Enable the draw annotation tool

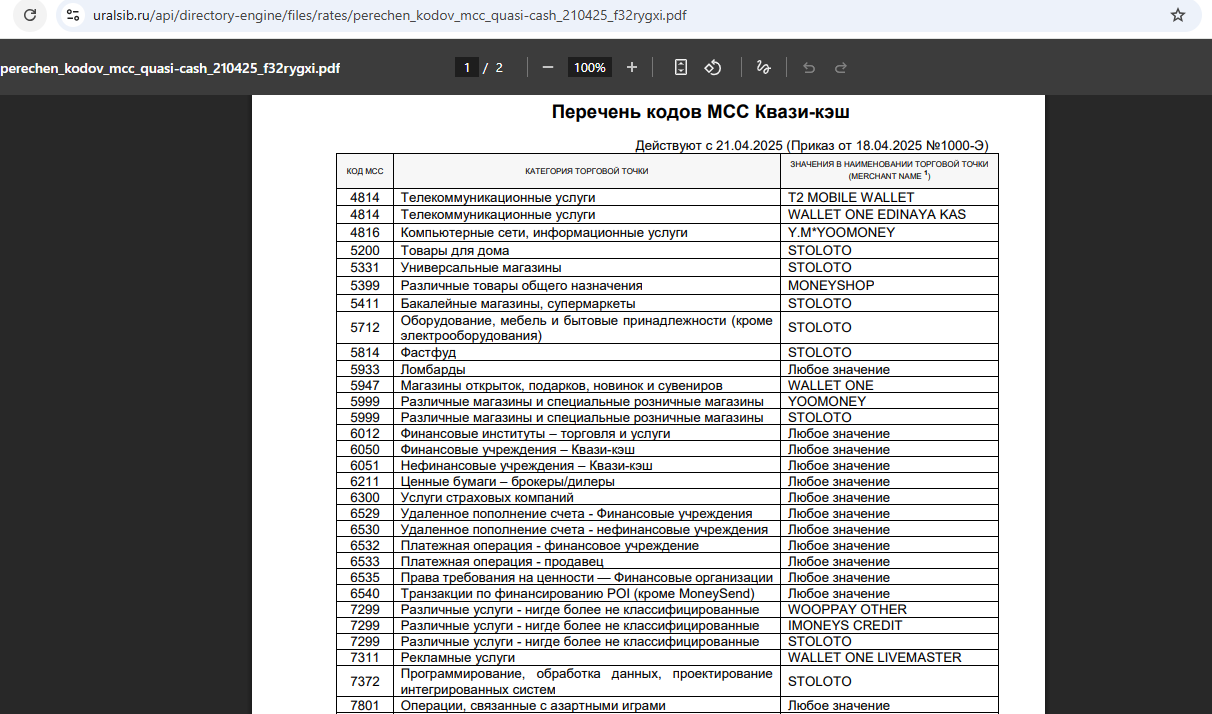pos(763,67)
